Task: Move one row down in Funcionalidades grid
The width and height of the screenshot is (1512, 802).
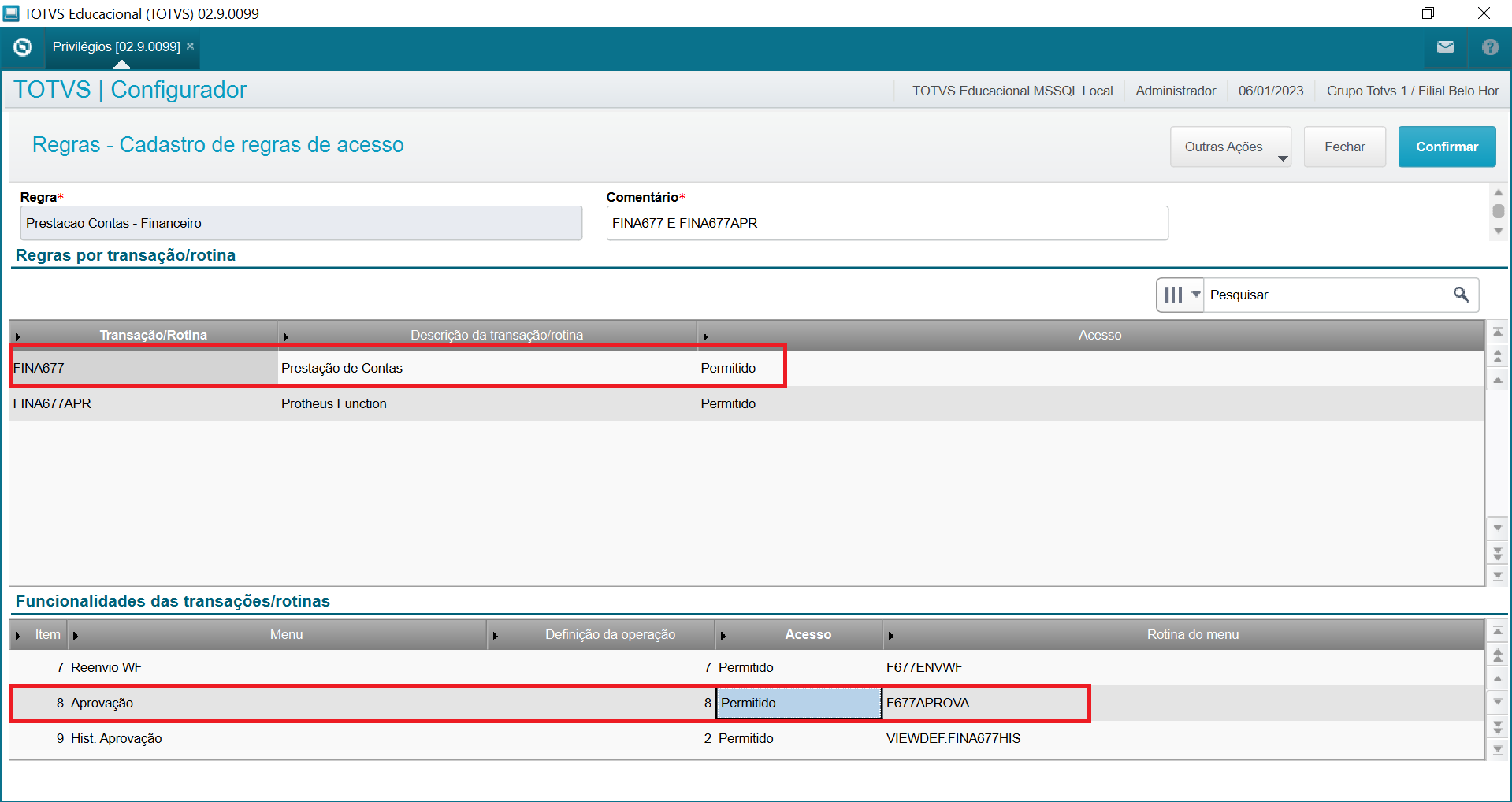Action: 1498,701
